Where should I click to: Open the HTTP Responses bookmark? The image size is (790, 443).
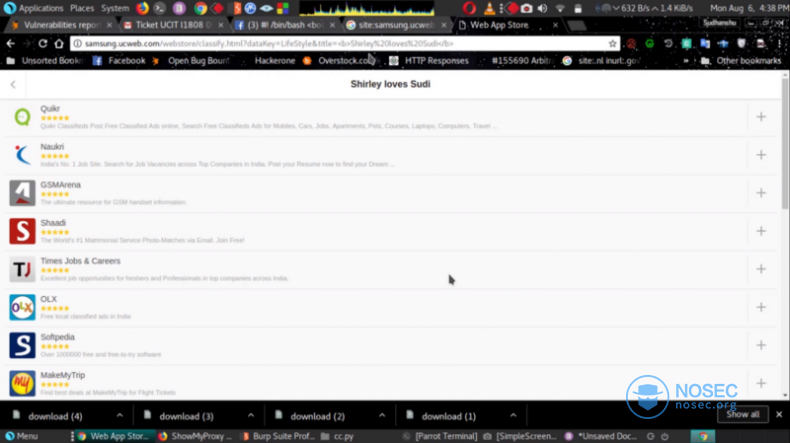(429, 61)
